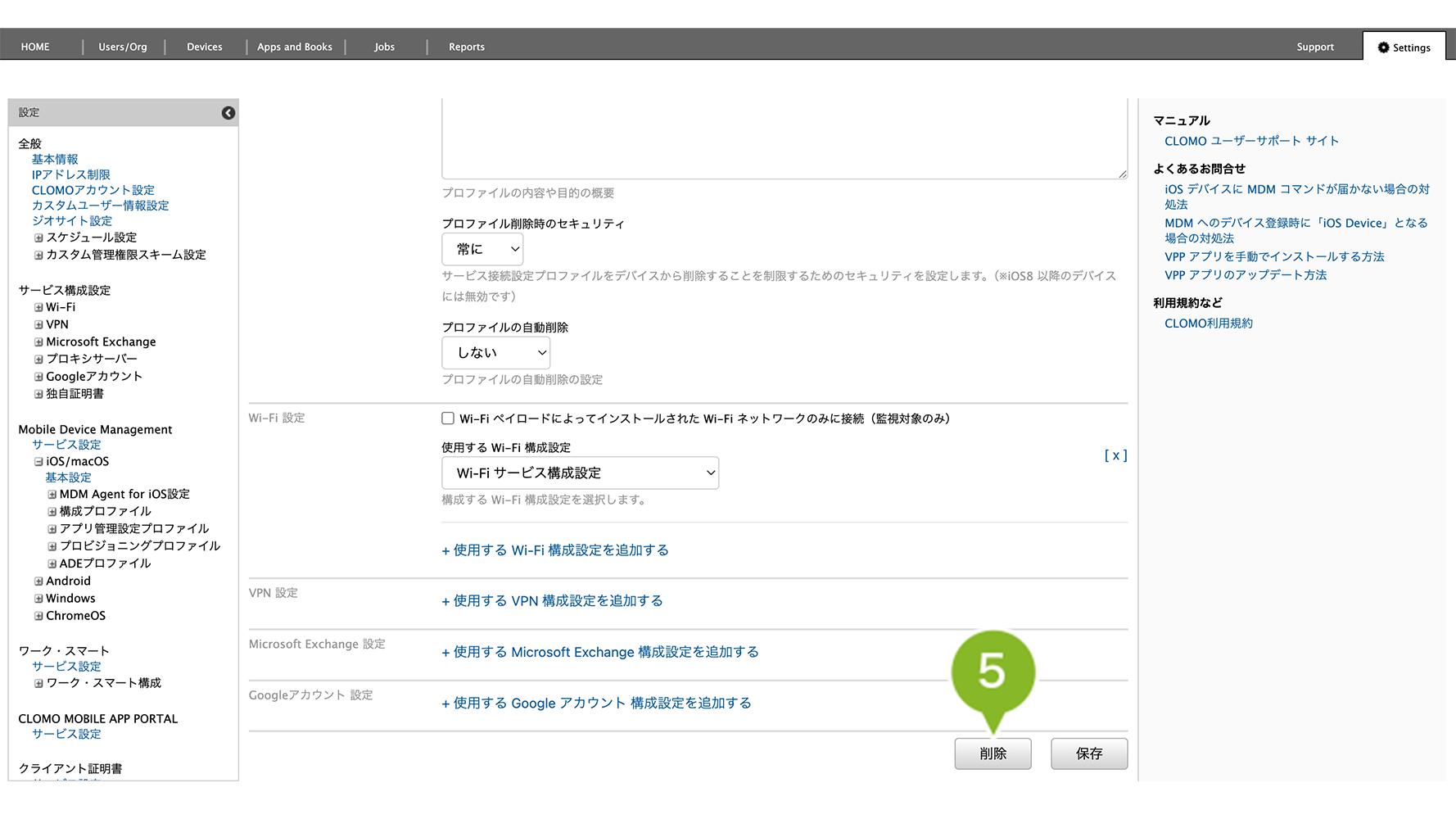This screenshot has width=1456, height=819.
Task: Expand the Wi-Fi tree node icon
Action: pos(38,308)
